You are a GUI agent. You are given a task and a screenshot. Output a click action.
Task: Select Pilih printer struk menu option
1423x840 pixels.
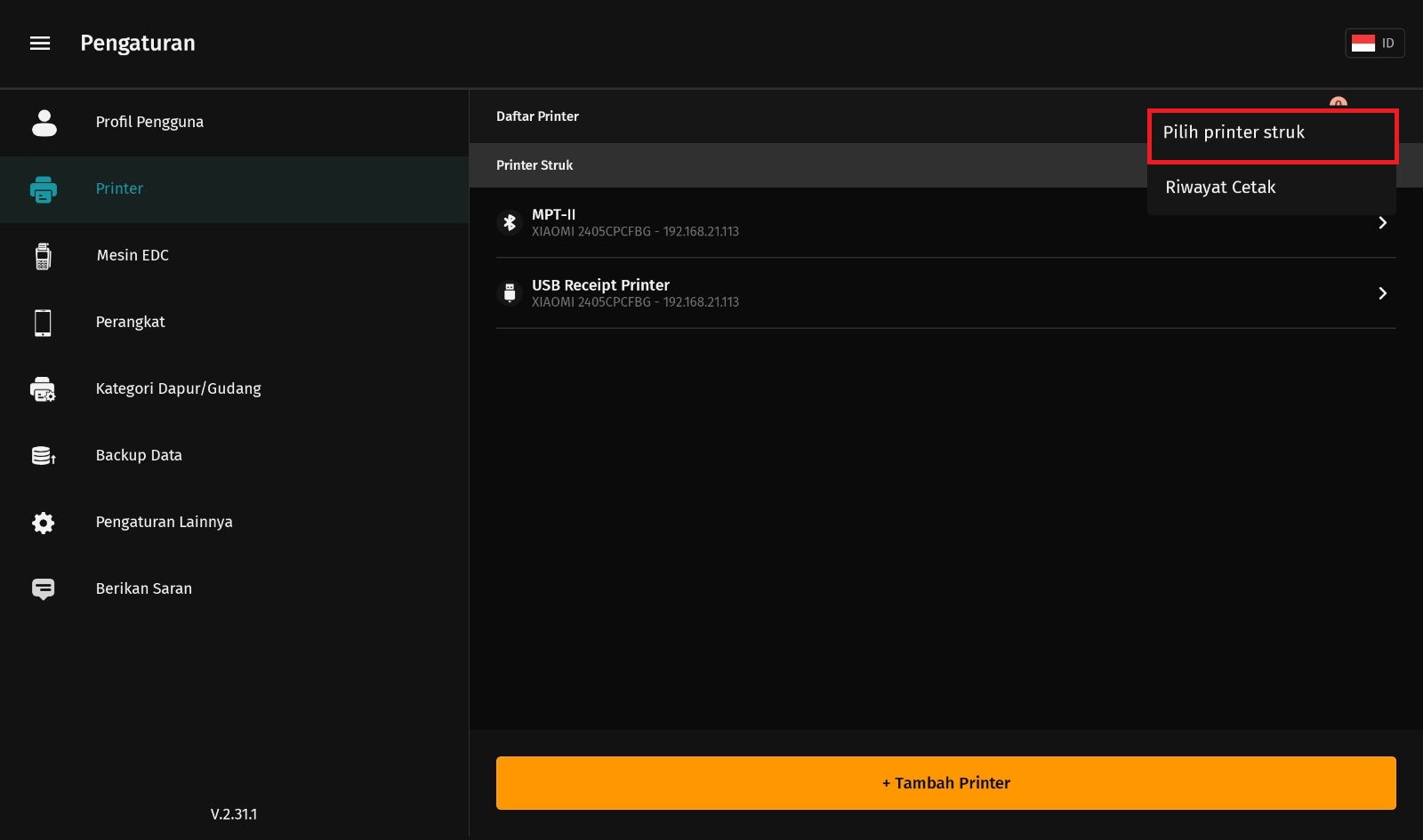tap(1272, 133)
